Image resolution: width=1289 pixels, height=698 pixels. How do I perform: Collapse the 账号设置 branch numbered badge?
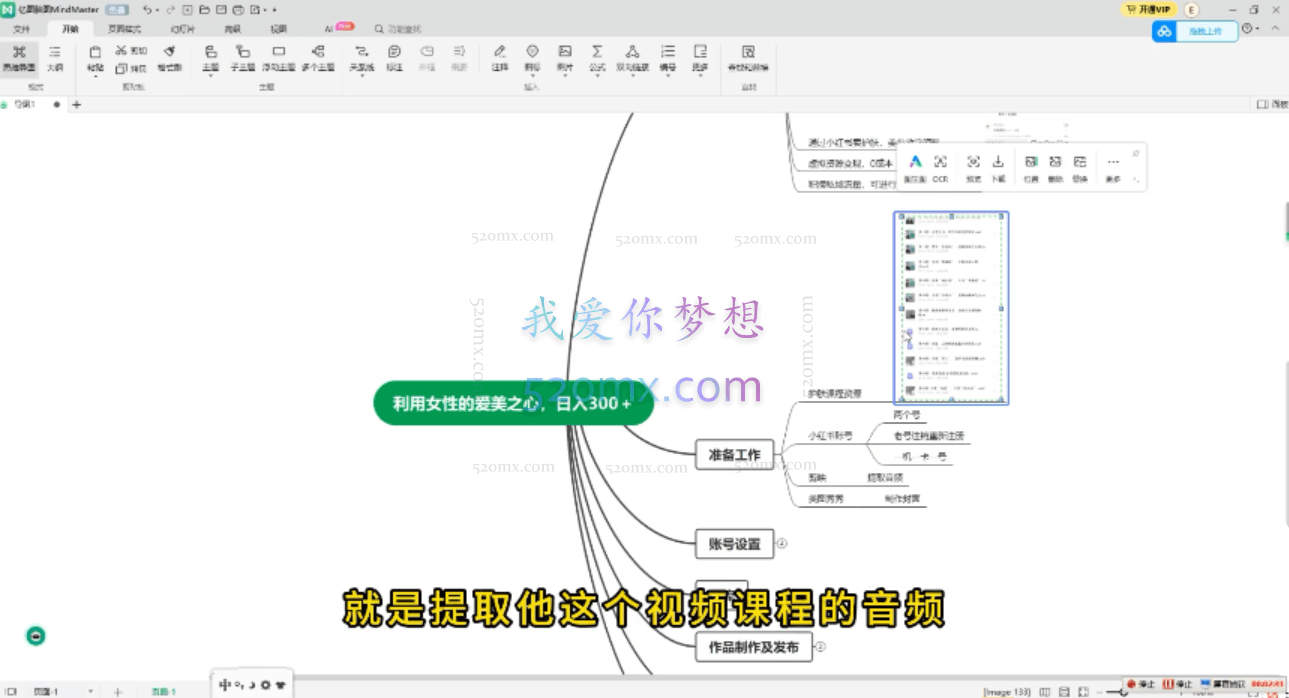(783, 544)
